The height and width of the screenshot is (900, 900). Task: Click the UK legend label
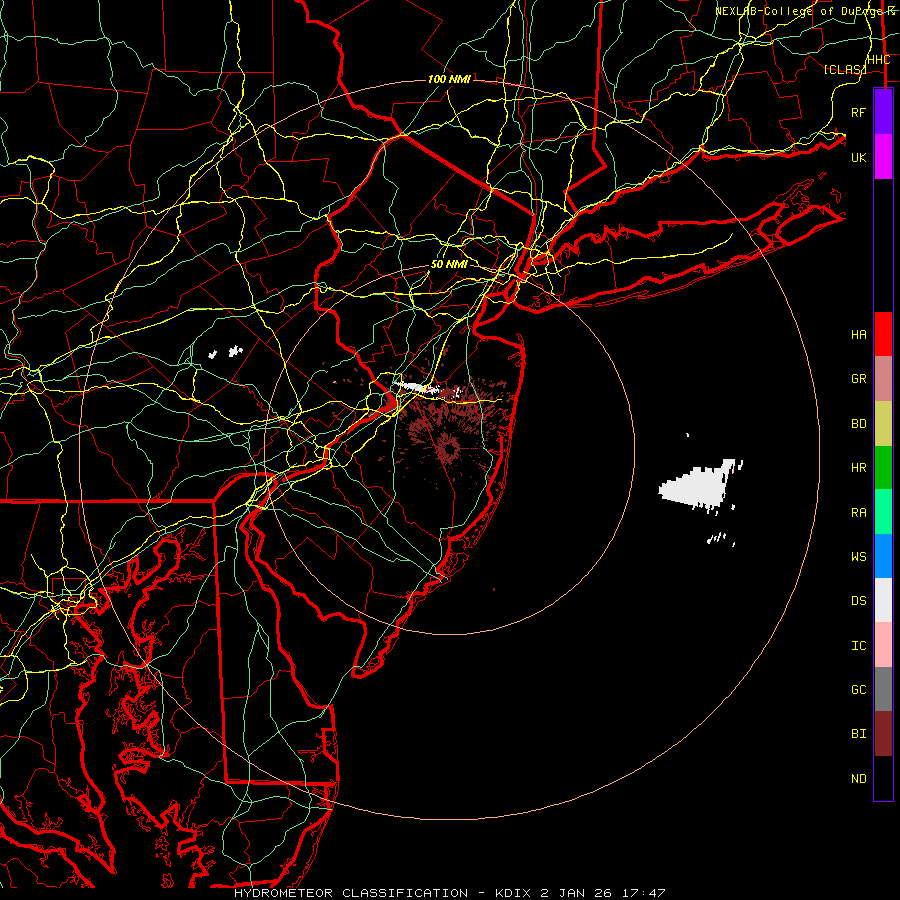click(x=858, y=157)
